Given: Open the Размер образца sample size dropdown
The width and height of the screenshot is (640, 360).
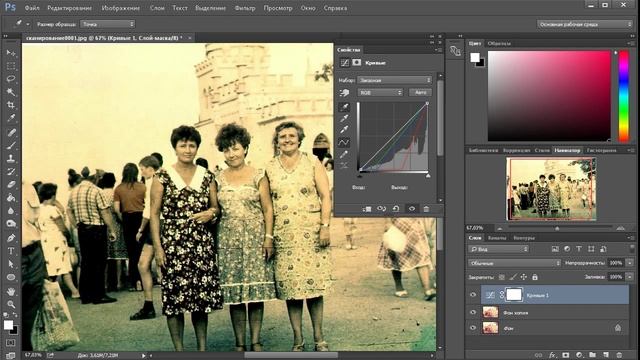Looking at the screenshot, I should [107, 24].
